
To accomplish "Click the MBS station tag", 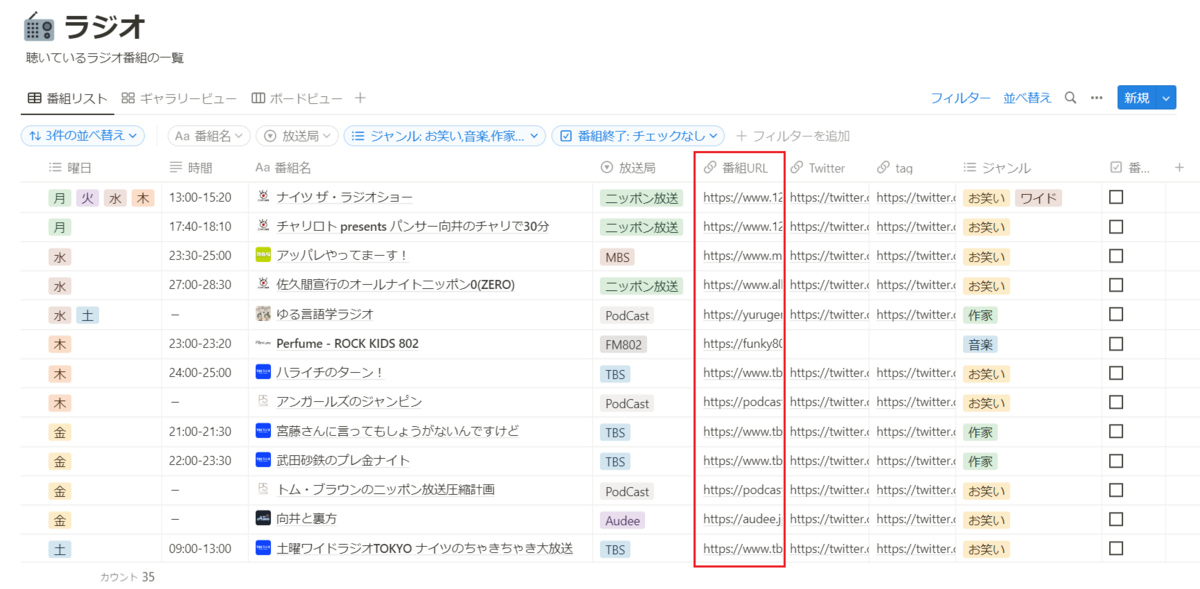I will [x=617, y=257].
